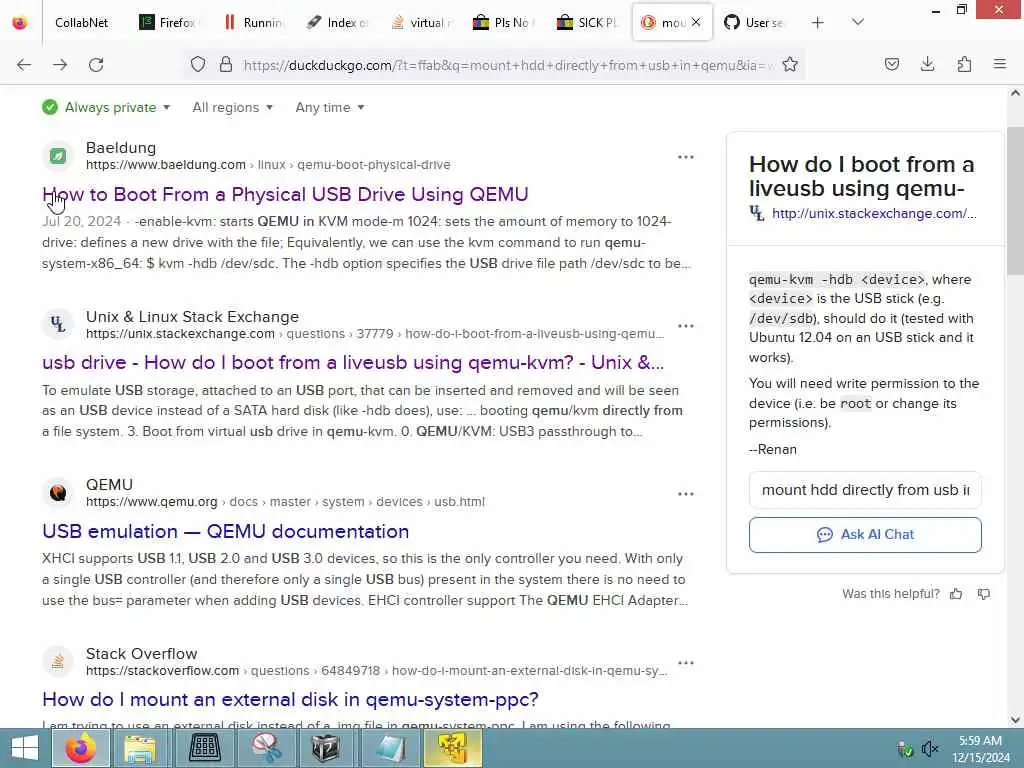Open the on-screen keyboard taskbar app
This screenshot has height=768, width=1024.
click(x=204, y=748)
